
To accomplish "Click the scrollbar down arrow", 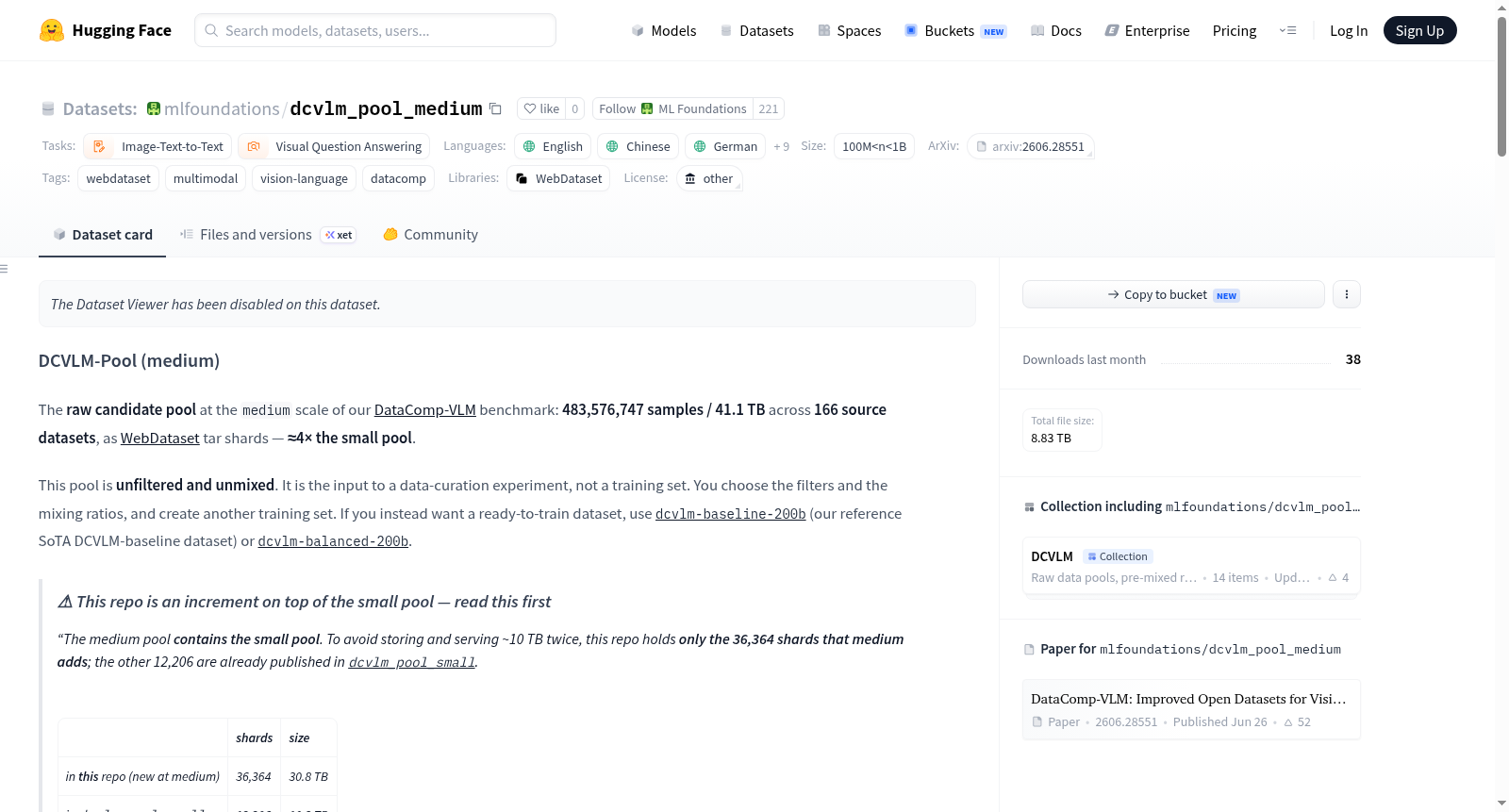I will tap(1501, 804).
